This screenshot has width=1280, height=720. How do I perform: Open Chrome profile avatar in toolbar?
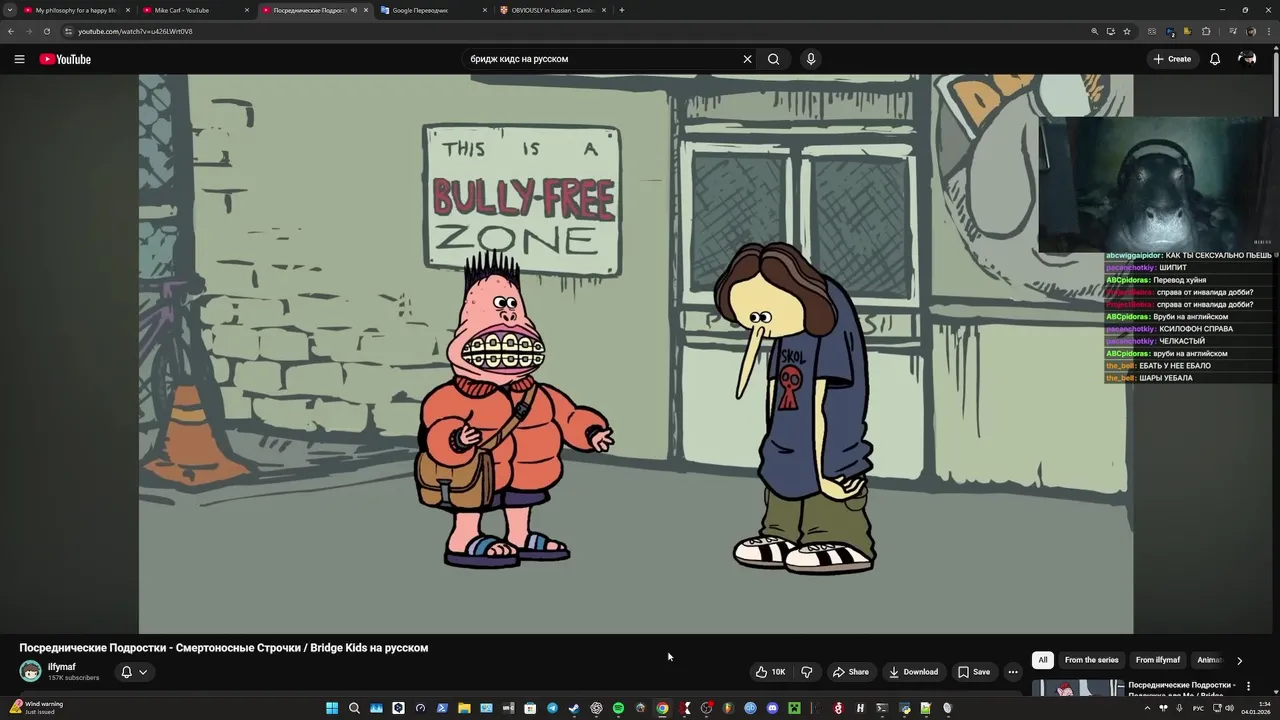(x=1251, y=31)
